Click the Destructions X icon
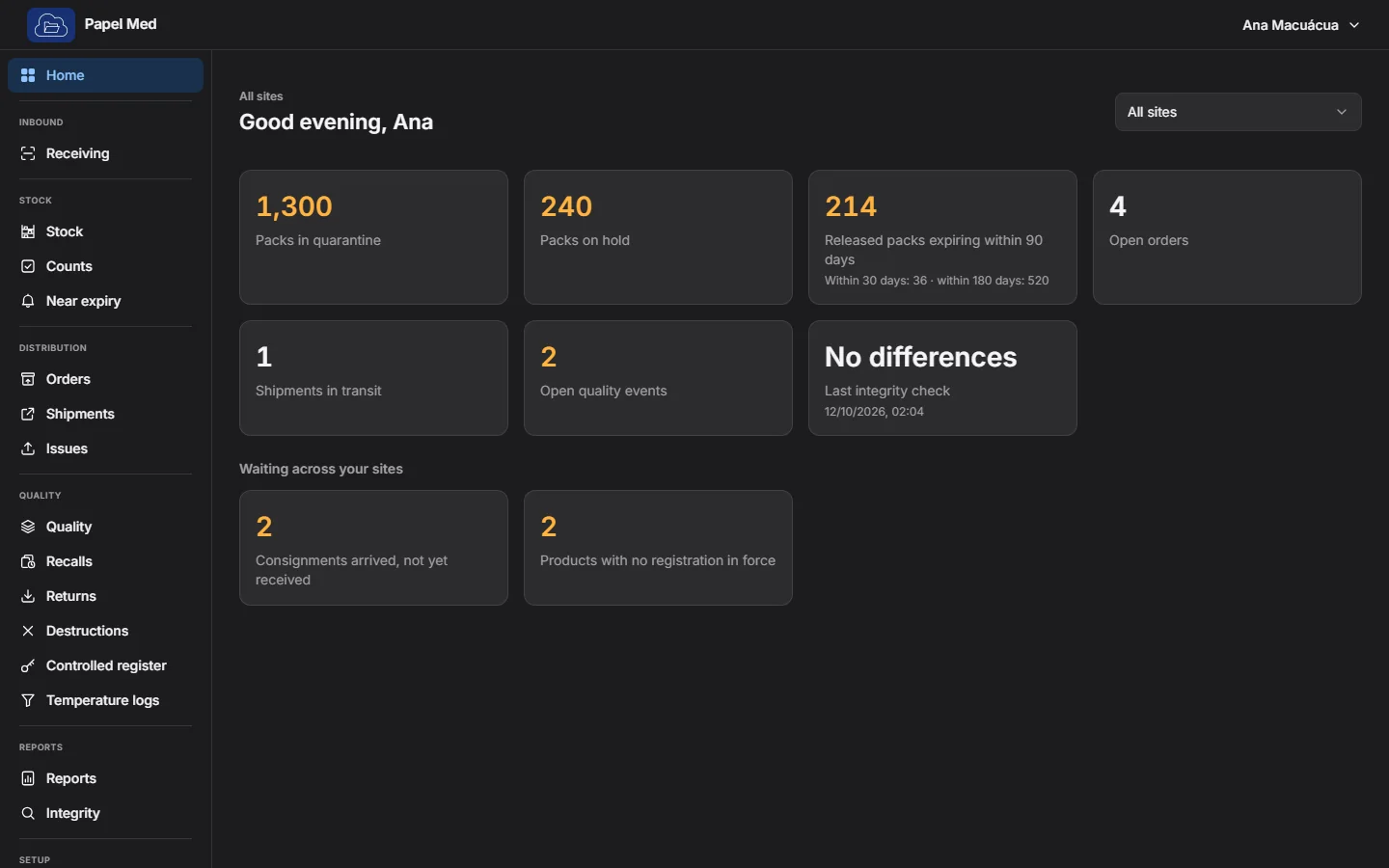The width and height of the screenshot is (1389, 868). [28, 631]
